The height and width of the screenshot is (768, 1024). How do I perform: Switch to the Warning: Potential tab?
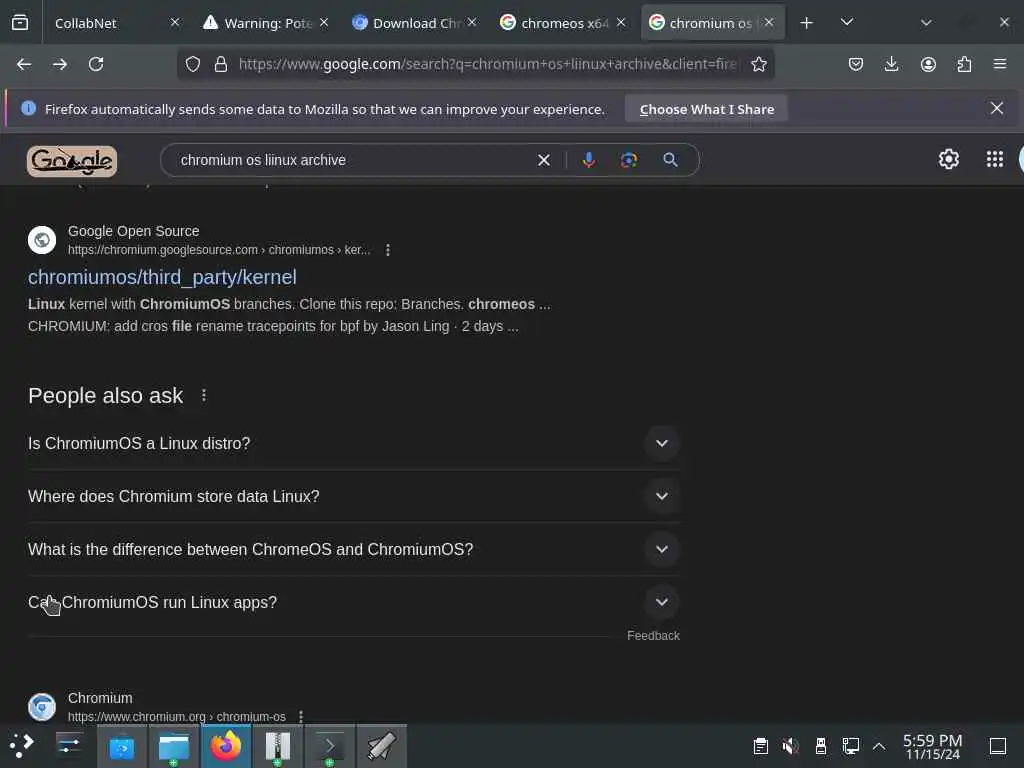tap(268, 23)
